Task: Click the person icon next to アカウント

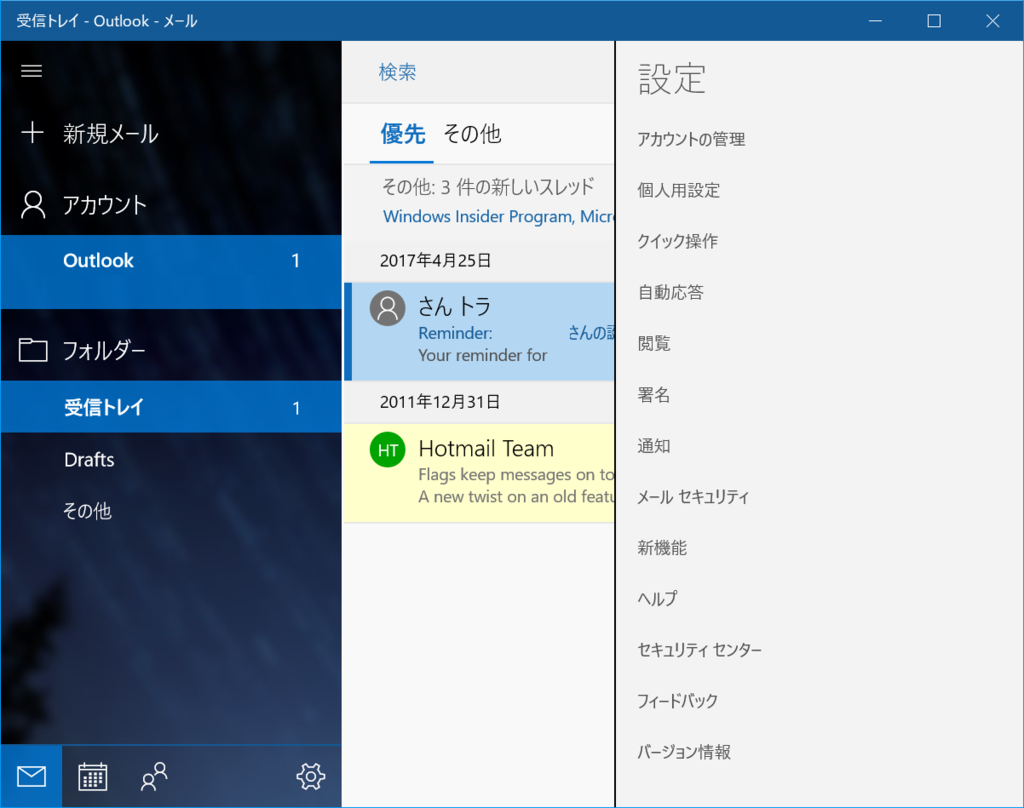Action: point(33,204)
